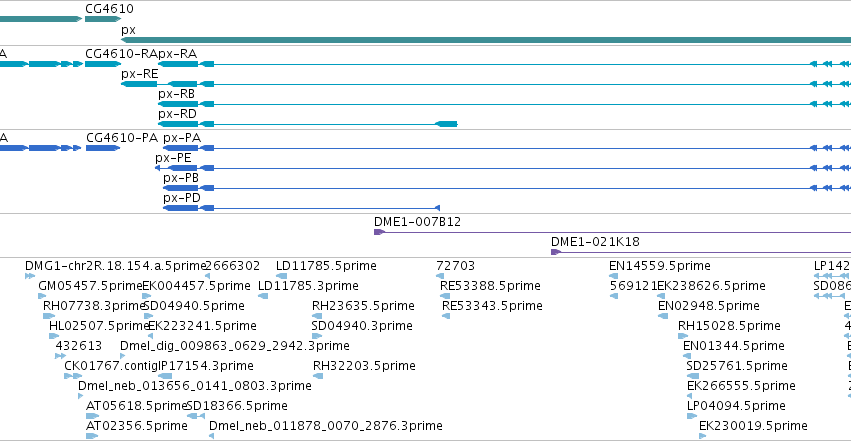Select the px-PD protein label
Screen dimensions: 851x441
(182, 198)
